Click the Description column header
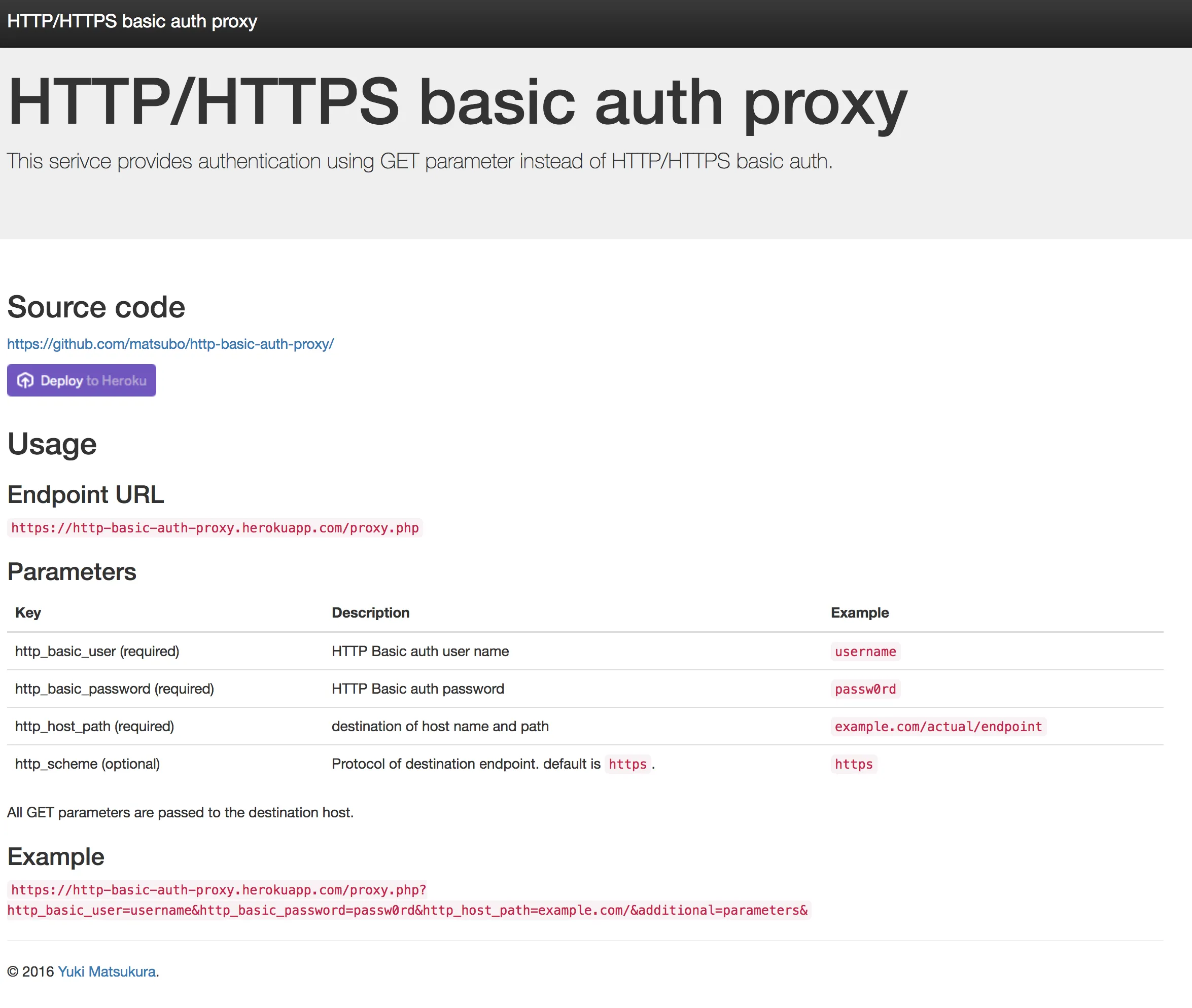1192x1008 pixels. (370, 613)
